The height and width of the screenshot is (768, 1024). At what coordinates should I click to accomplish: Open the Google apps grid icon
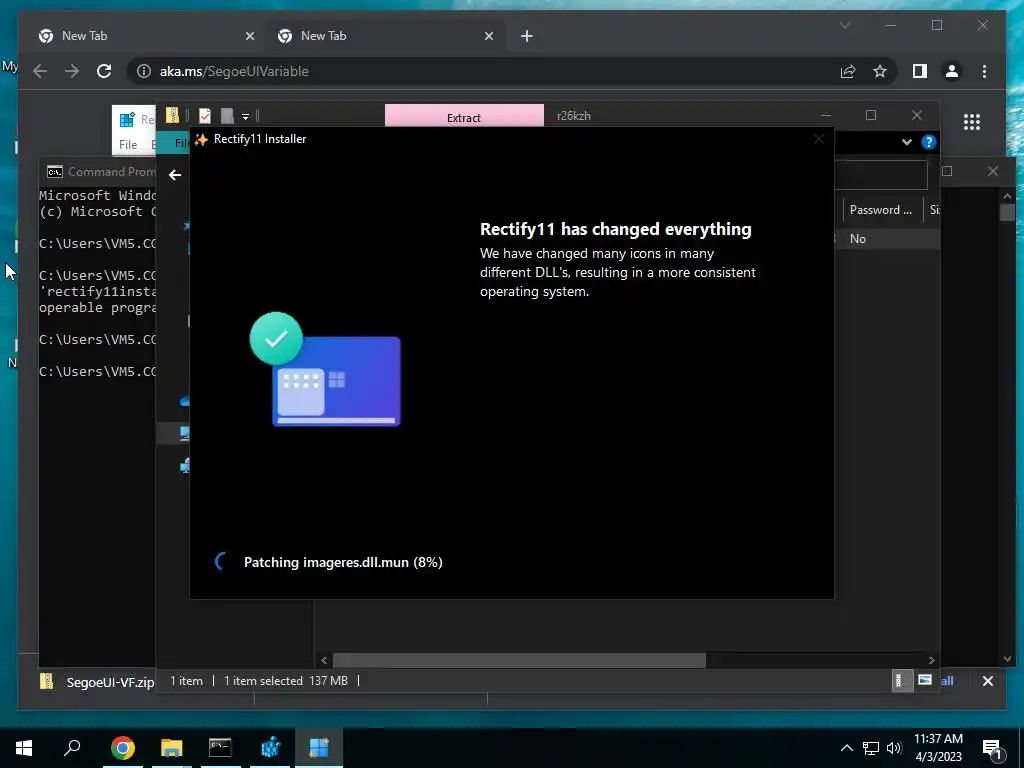(x=972, y=121)
